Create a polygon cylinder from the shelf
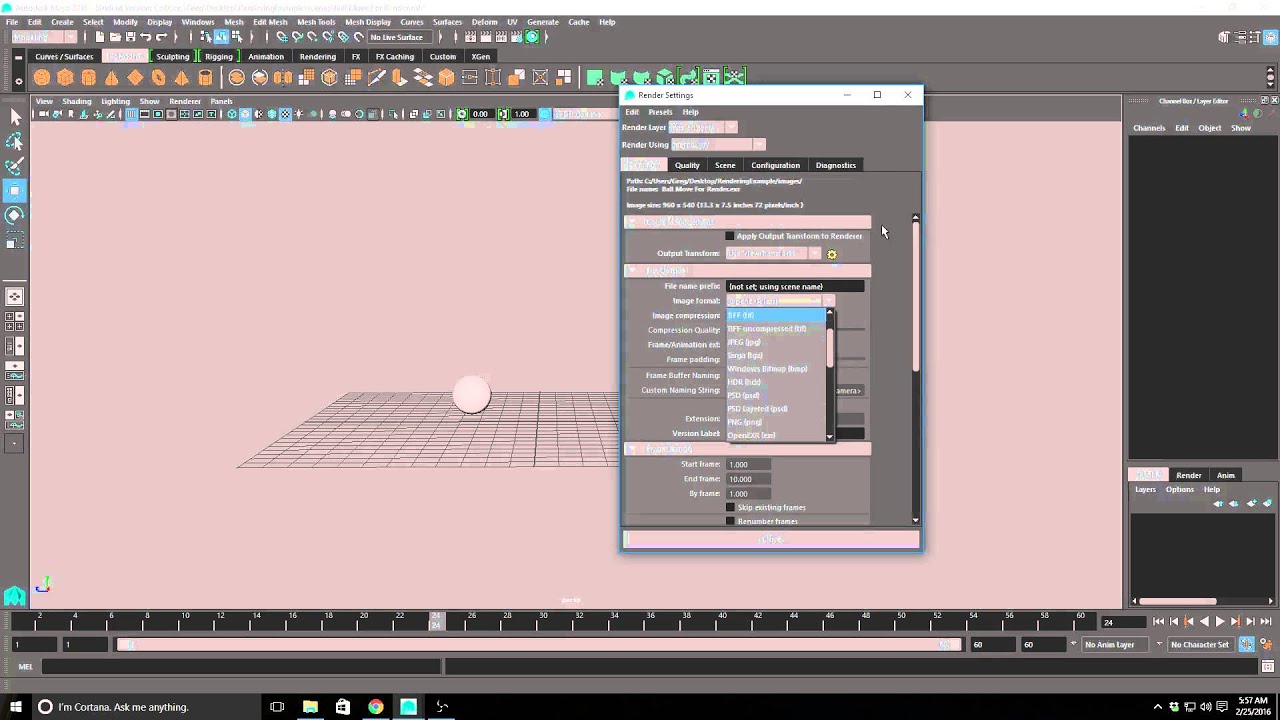The height and width of the screenshot is (720, 1280). pyautogui.click(x=89, y=77)
